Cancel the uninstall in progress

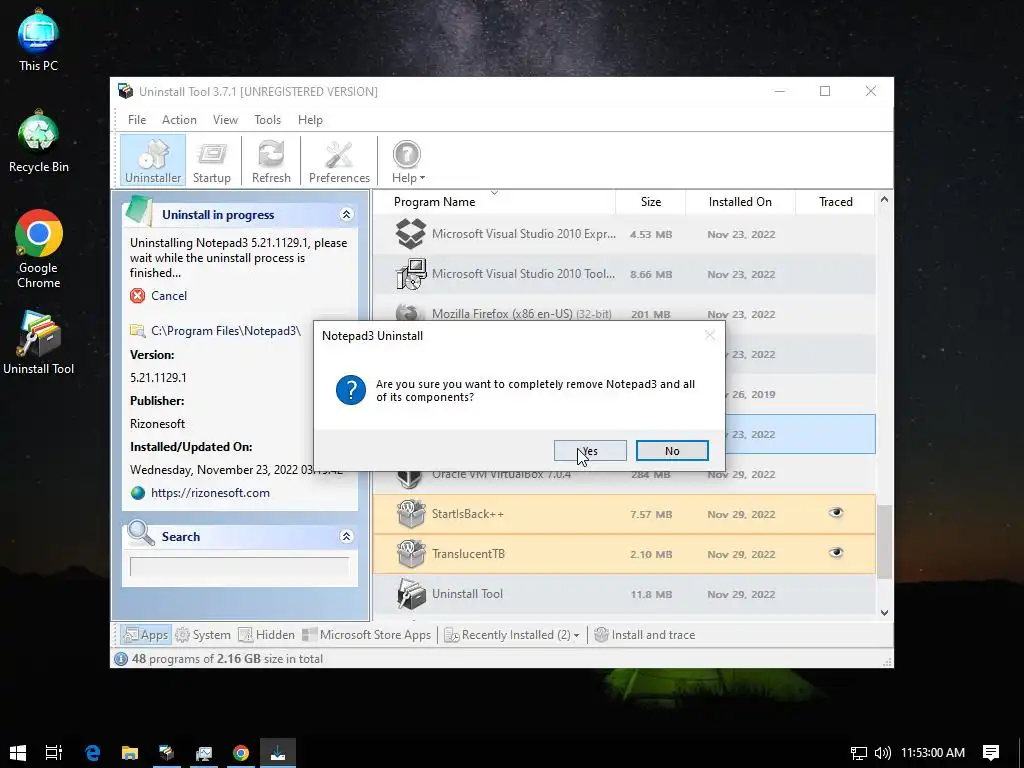point(168,296)
